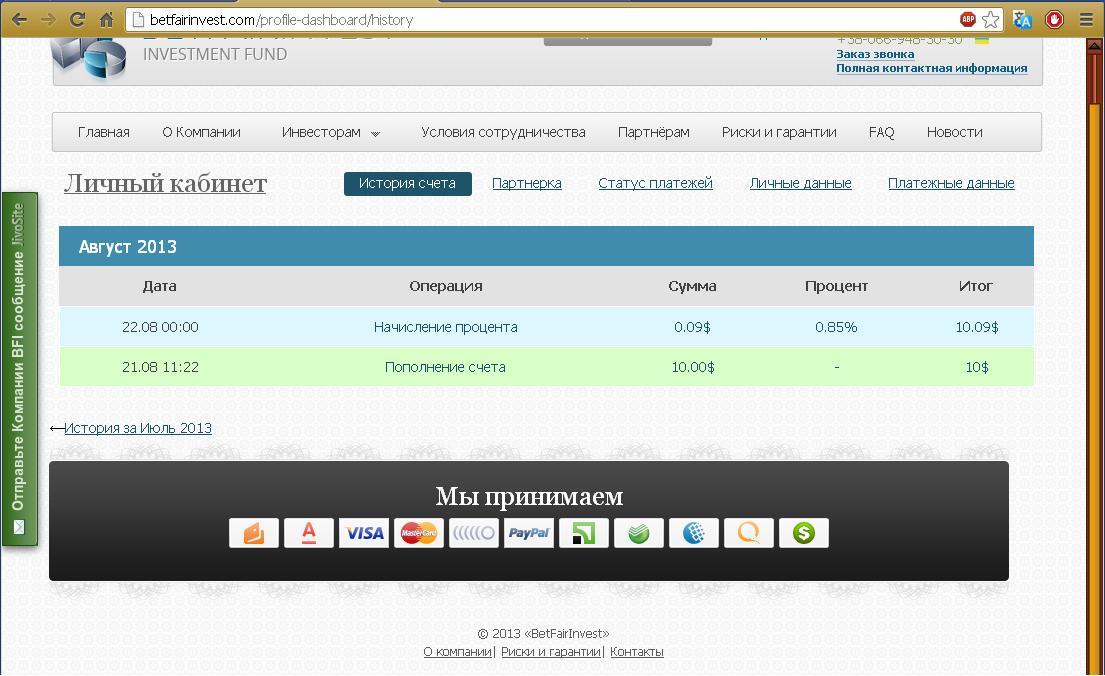Open Партнёрам menu item
Viewport: 1105px width, 676px height.
(653, 133)
